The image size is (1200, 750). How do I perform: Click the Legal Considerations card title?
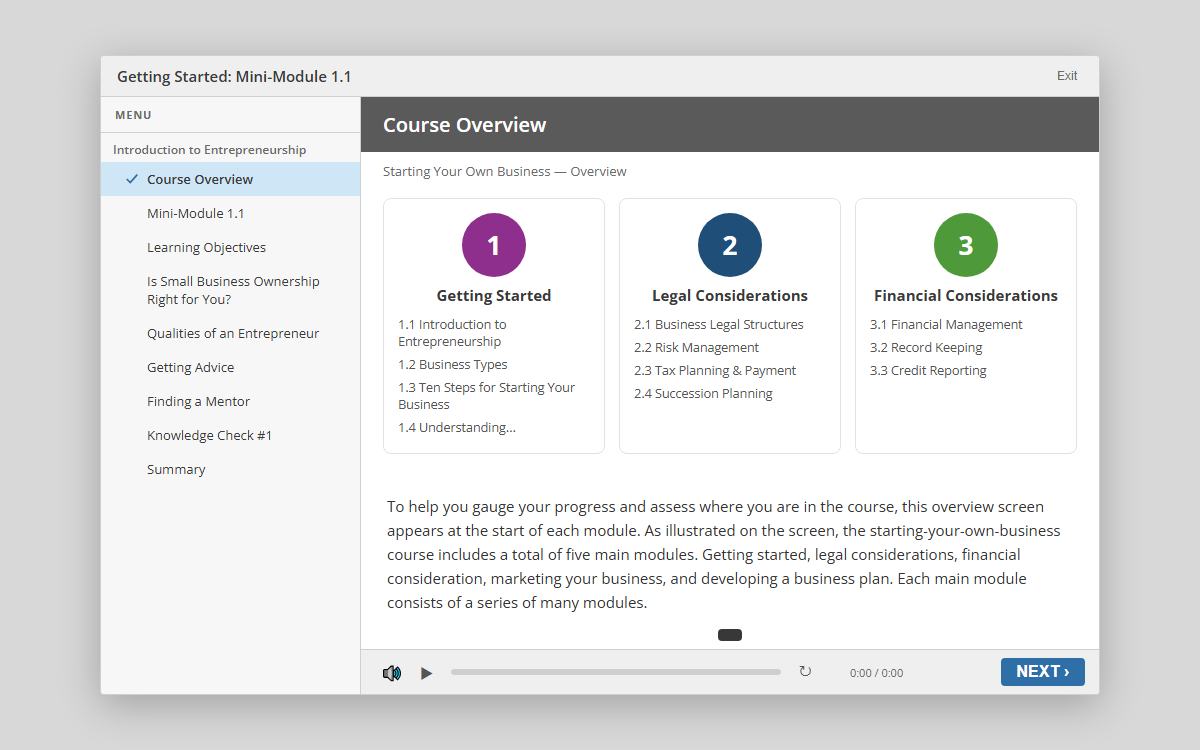coord(730,296)
